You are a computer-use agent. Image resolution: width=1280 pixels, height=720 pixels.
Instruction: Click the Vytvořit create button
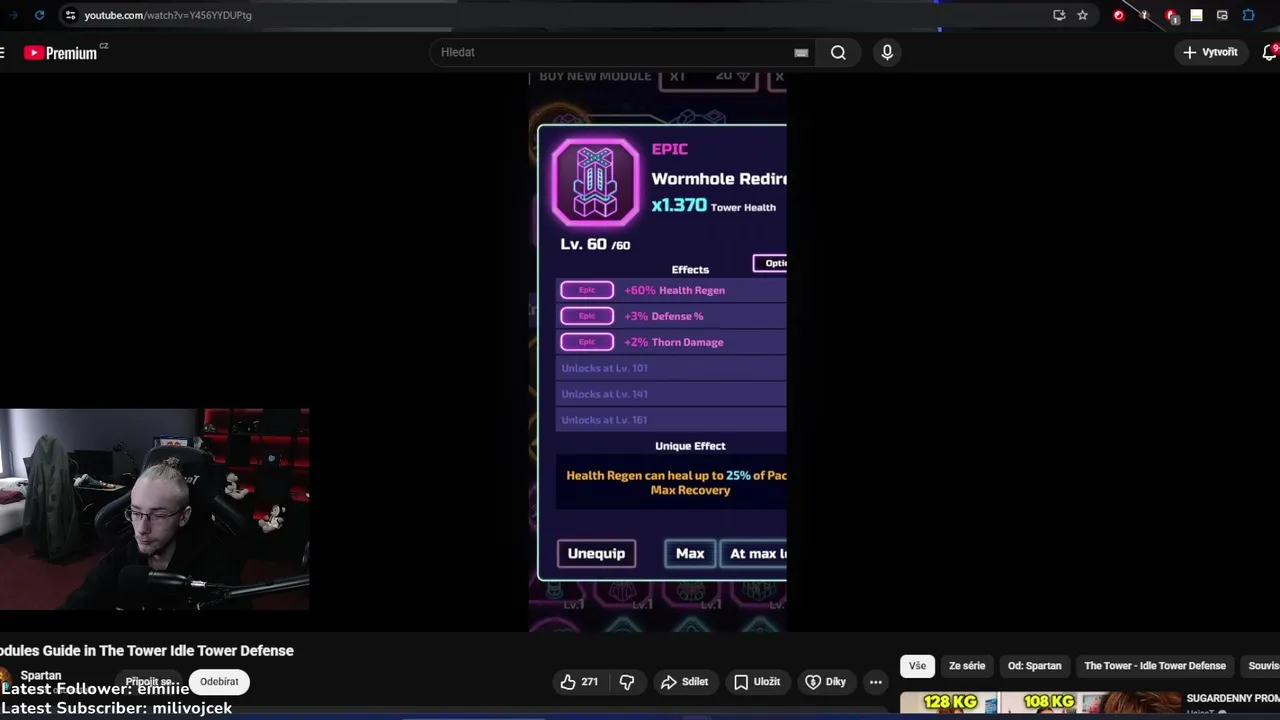point(1210,52)
